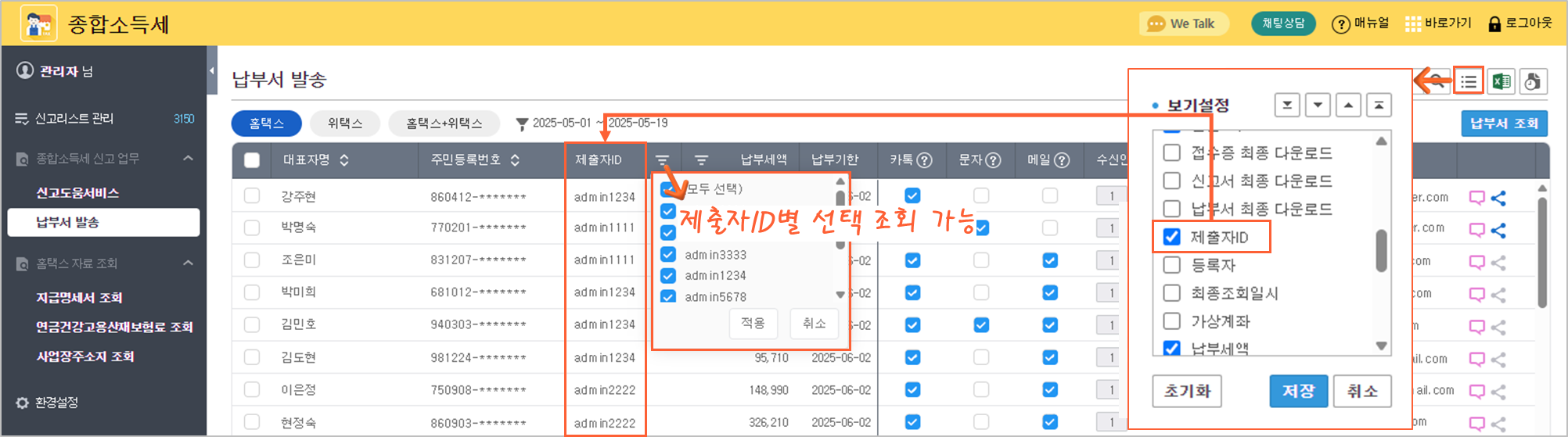This screenshot has width=1568, height=437.
Task: Click the 환경설정 gear icon
Action: [22, 403]
